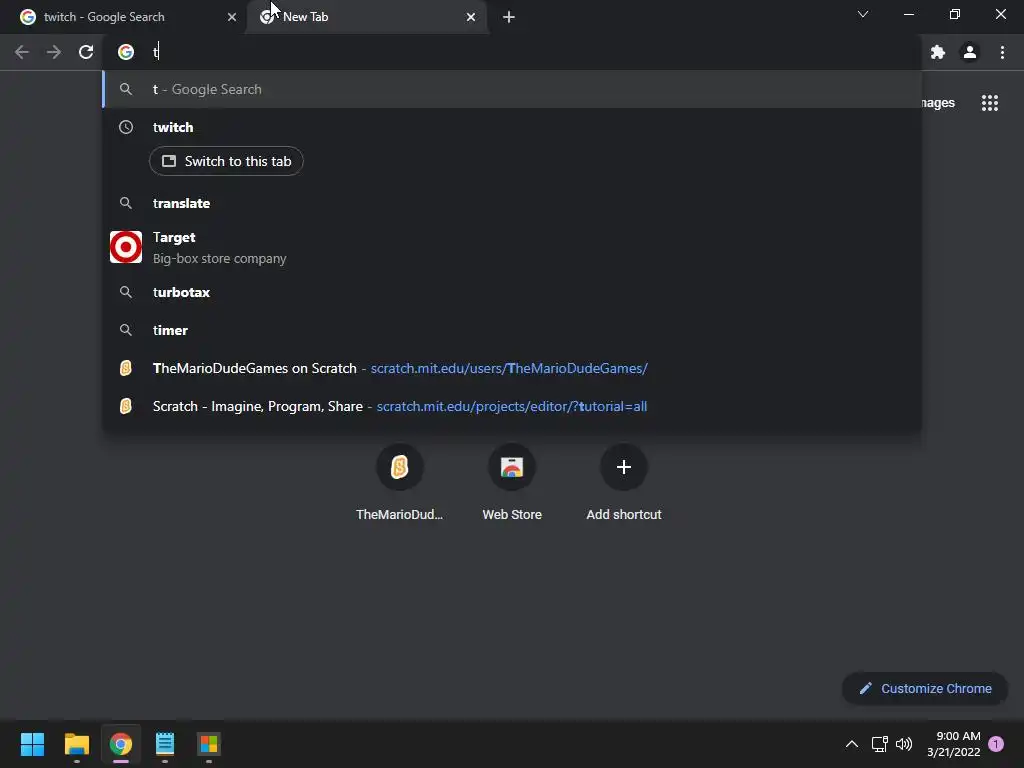
Task: Go forward with the forward arrow
Action: click(x=54, y=52)
